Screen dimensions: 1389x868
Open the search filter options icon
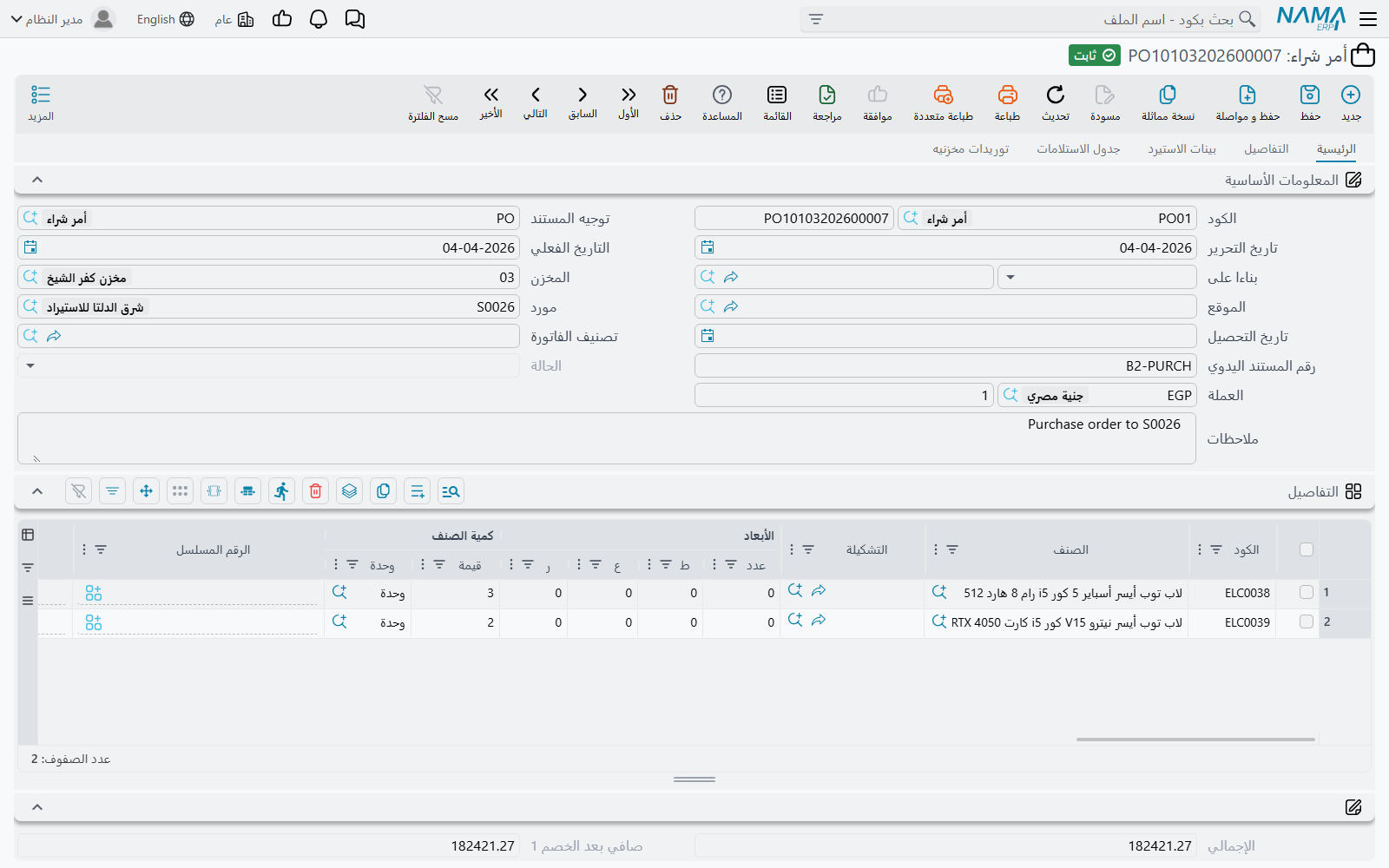(x=816, y=19)
